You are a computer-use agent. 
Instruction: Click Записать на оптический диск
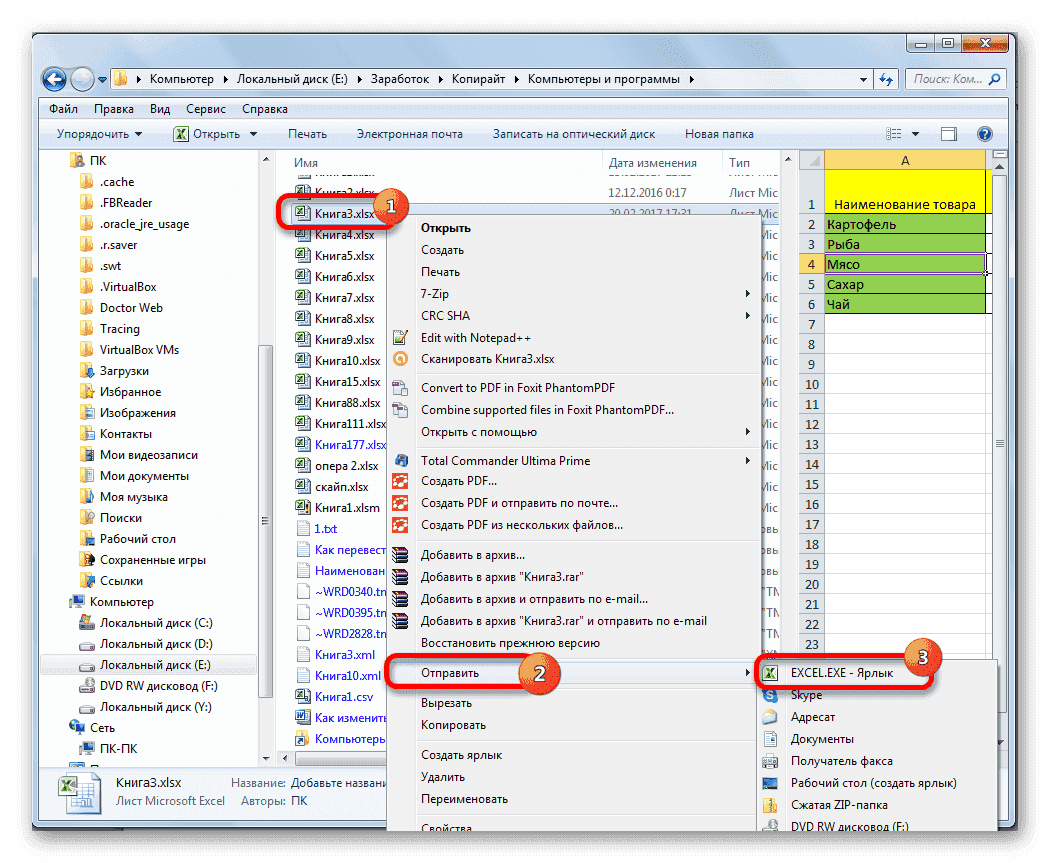click(575, 133)
